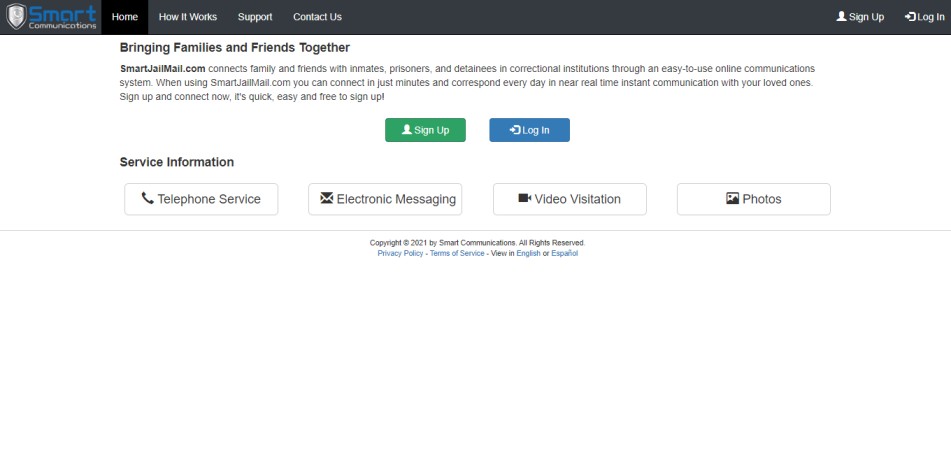Open the Home menu item
The height and width of the screenshot is (453, 951).
click(x=125, y=17)
